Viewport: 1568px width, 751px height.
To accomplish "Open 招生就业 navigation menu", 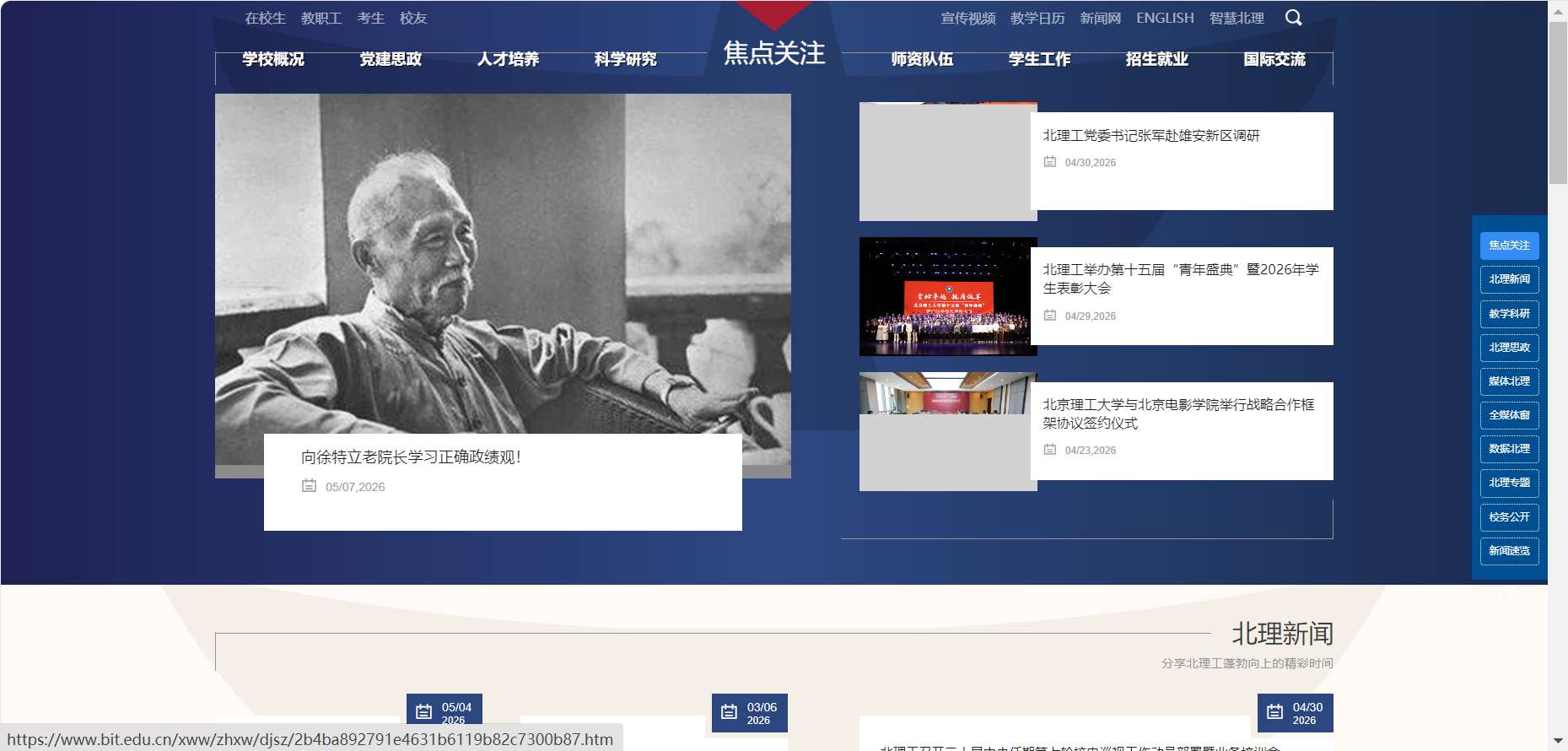I will tap(1156, 59).
